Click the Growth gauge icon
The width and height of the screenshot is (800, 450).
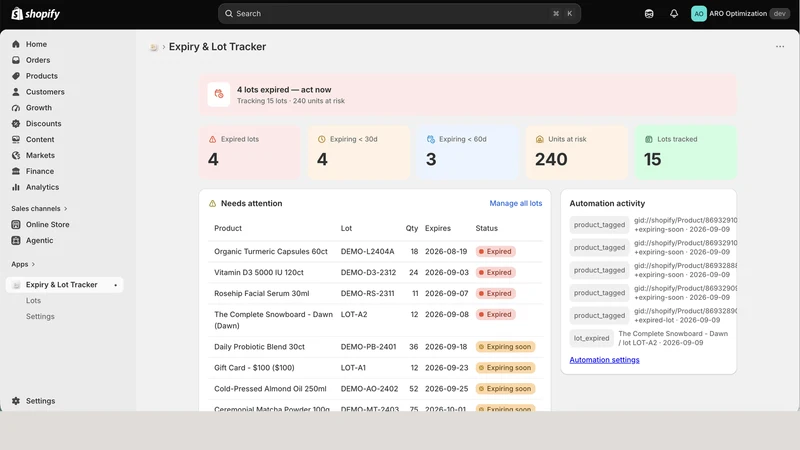(x=16, y=108)
